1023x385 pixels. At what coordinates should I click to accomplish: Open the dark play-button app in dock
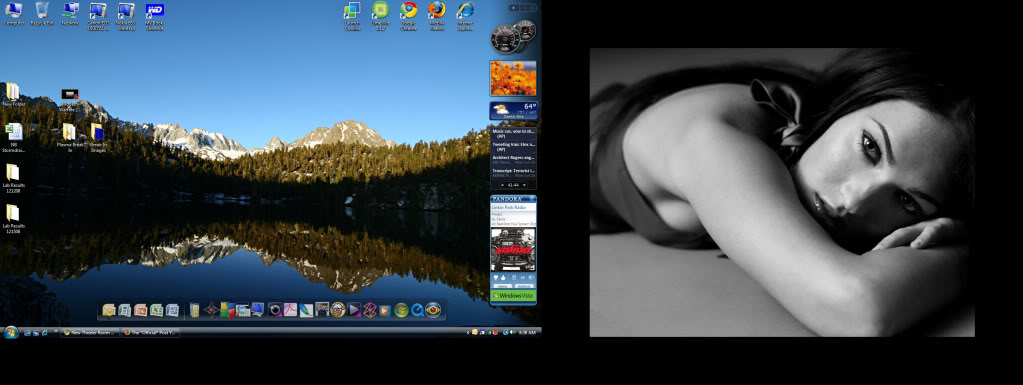click(354, 310)
